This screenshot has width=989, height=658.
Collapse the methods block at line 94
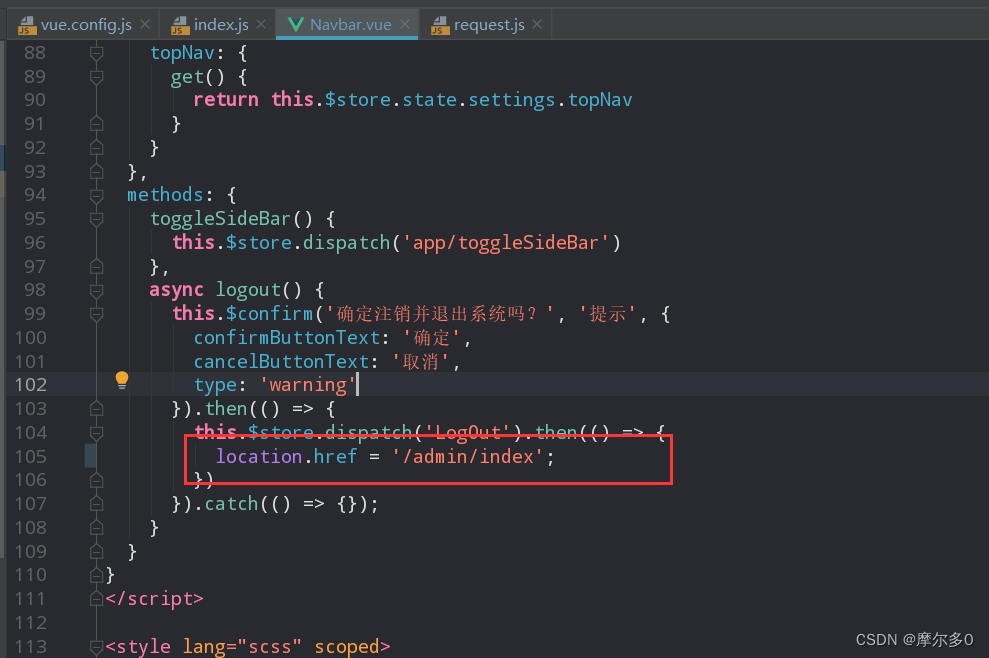96,196
